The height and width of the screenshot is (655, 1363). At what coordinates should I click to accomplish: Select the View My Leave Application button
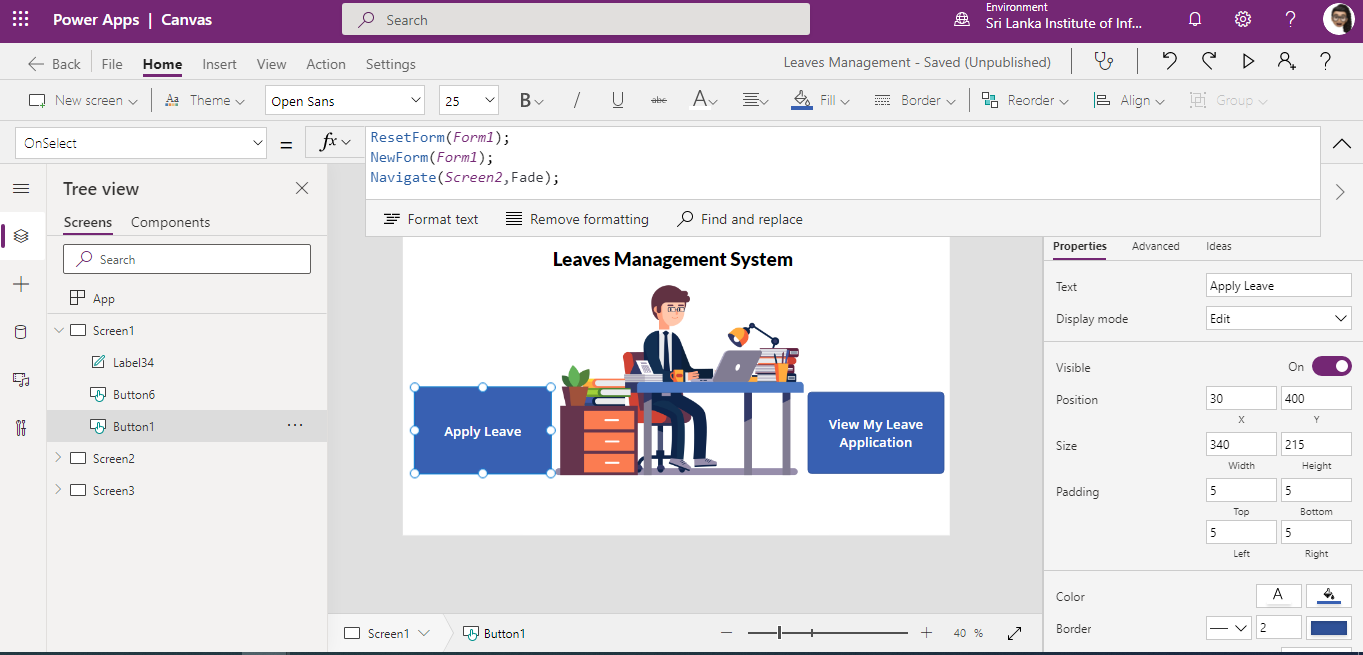[876, 433]
